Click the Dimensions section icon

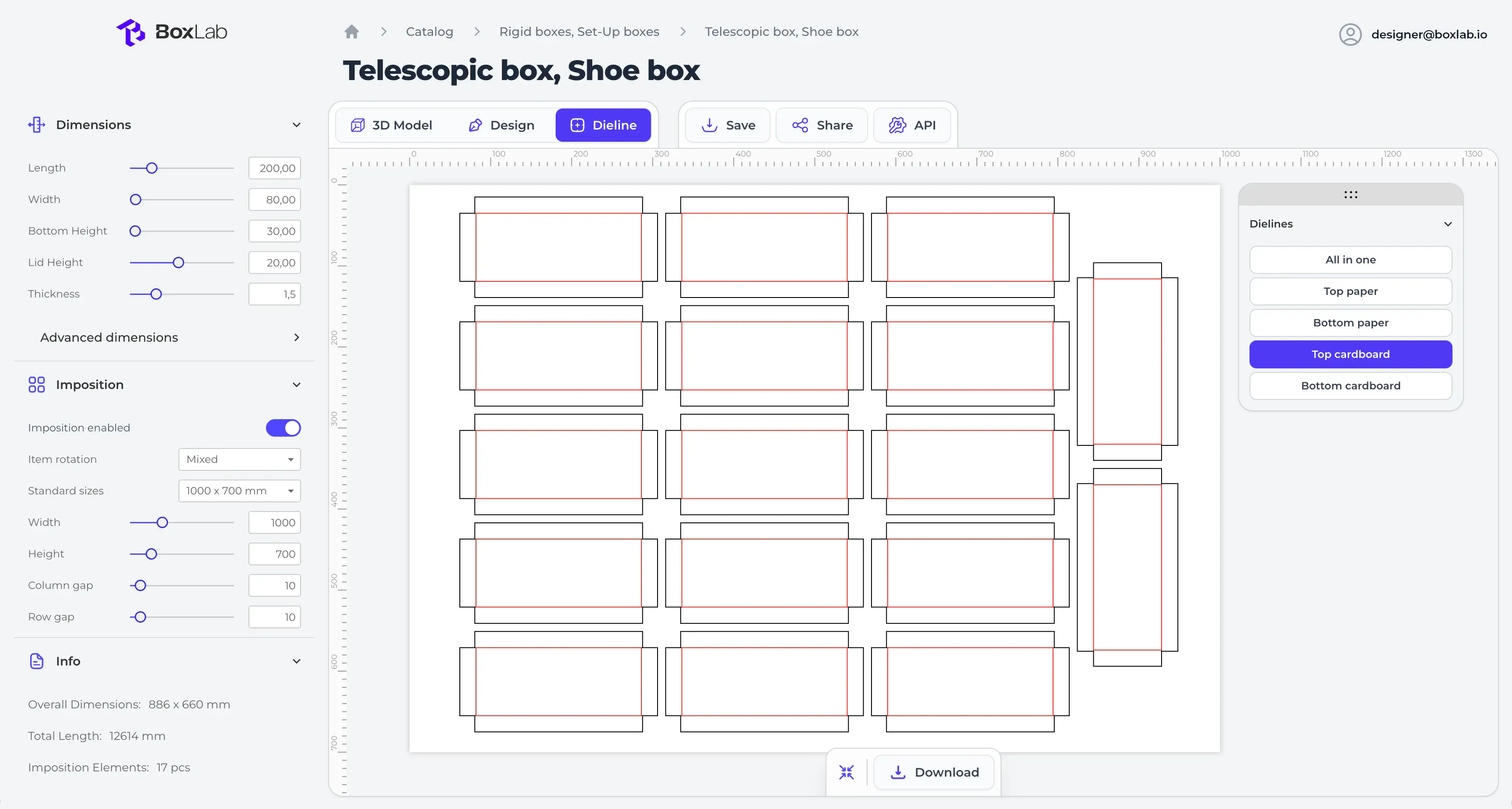tap(36, 124)
